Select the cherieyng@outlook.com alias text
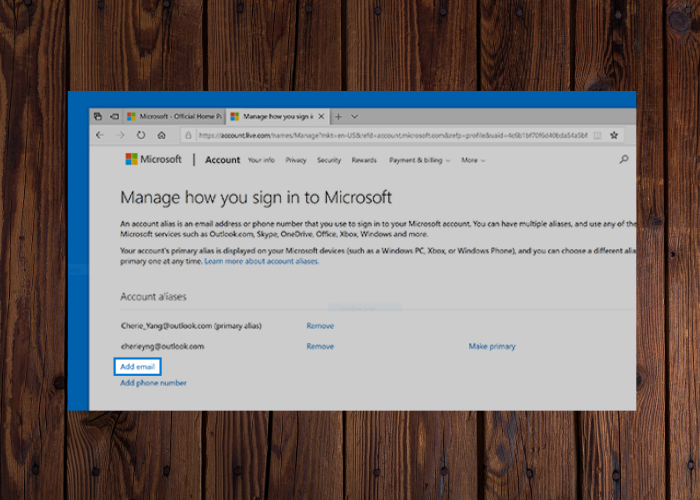Screen dimensions: 700x500 pos(162,346)
